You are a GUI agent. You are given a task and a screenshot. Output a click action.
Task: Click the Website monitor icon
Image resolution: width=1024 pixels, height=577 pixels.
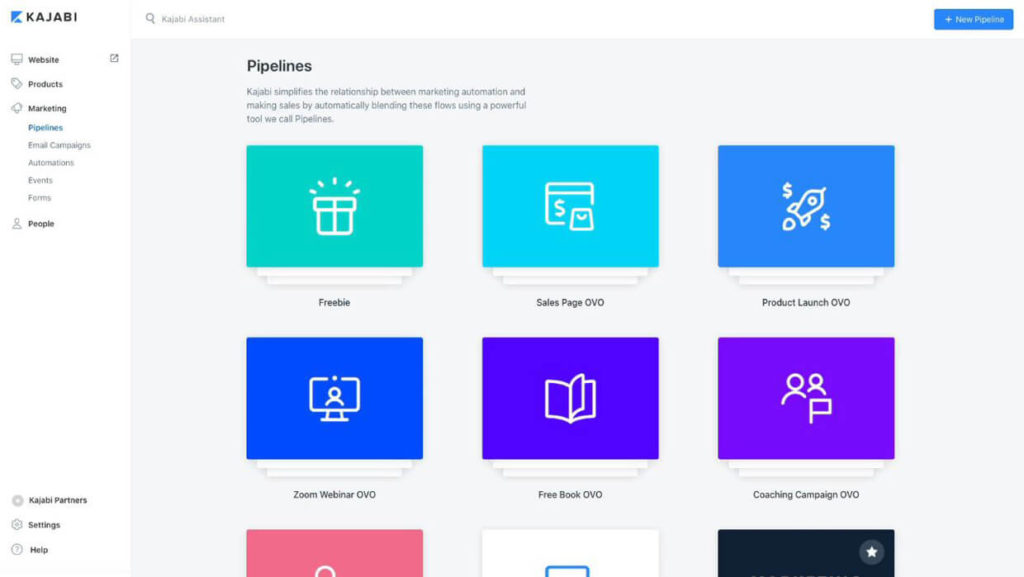coord(17,59)
